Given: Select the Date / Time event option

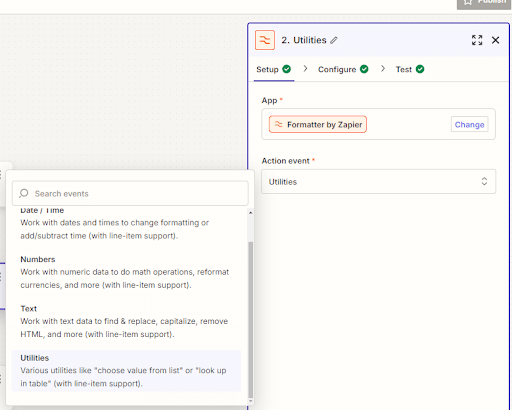Looking at the screenshot, I should [126, 224].
